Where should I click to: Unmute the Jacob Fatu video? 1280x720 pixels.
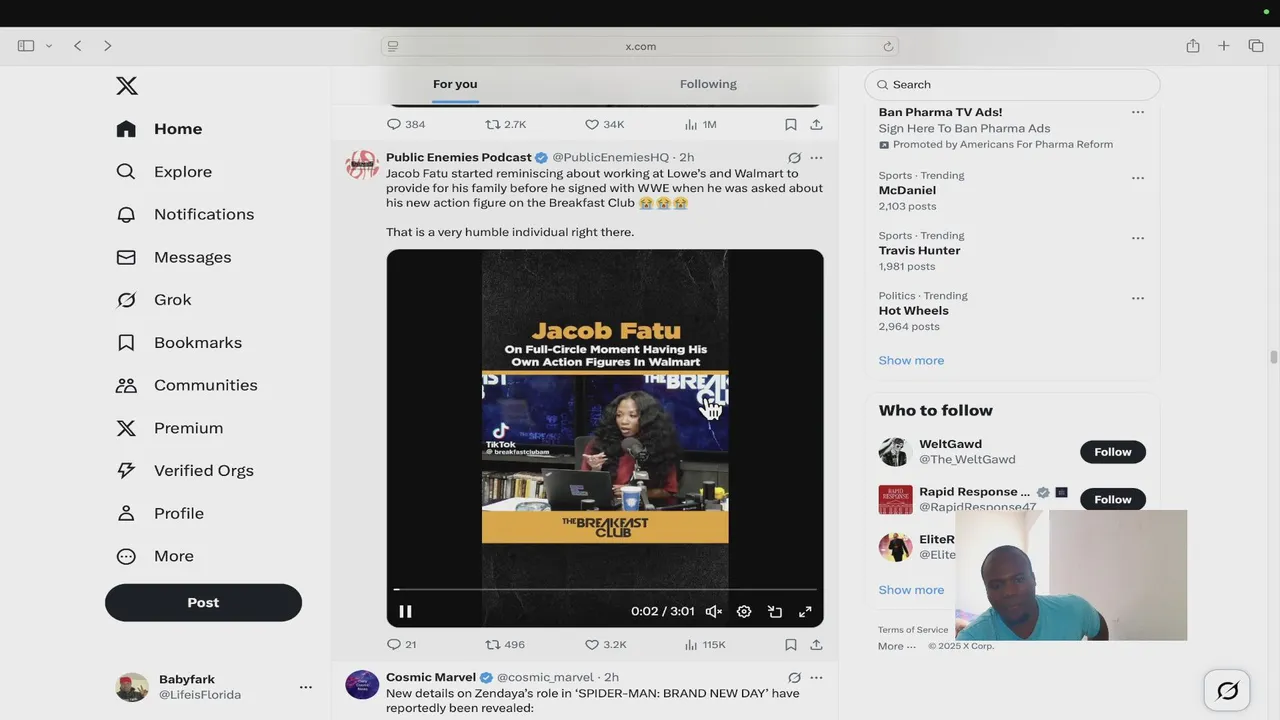pos(714,611)
